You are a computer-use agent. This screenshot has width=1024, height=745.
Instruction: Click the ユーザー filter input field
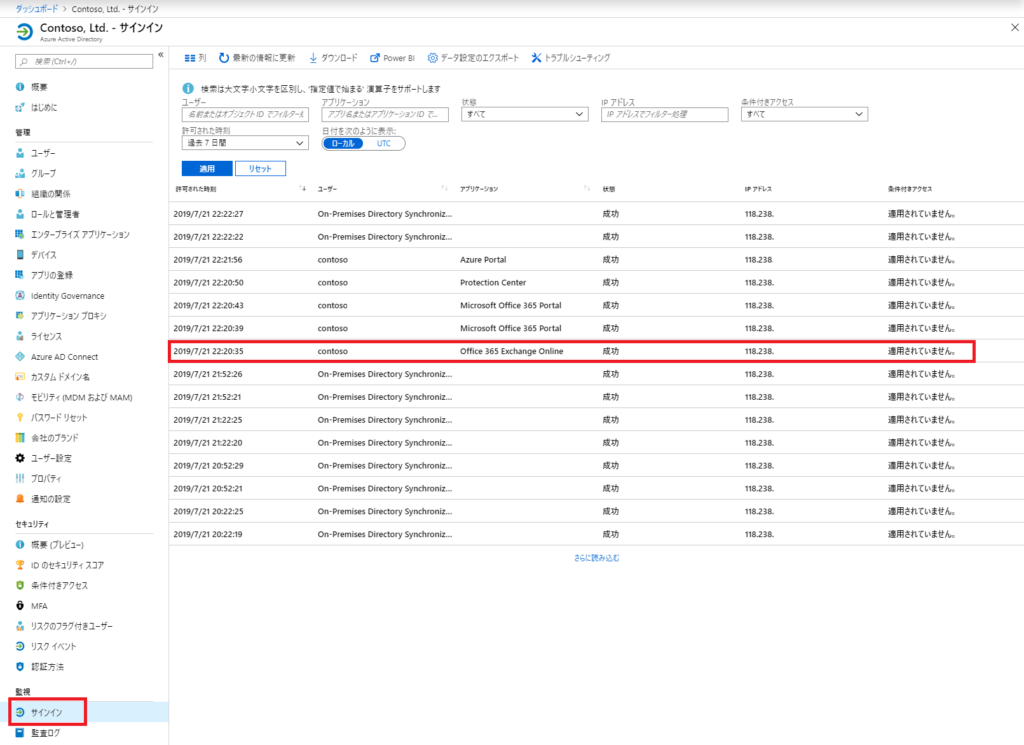click(x=245, y=114)
